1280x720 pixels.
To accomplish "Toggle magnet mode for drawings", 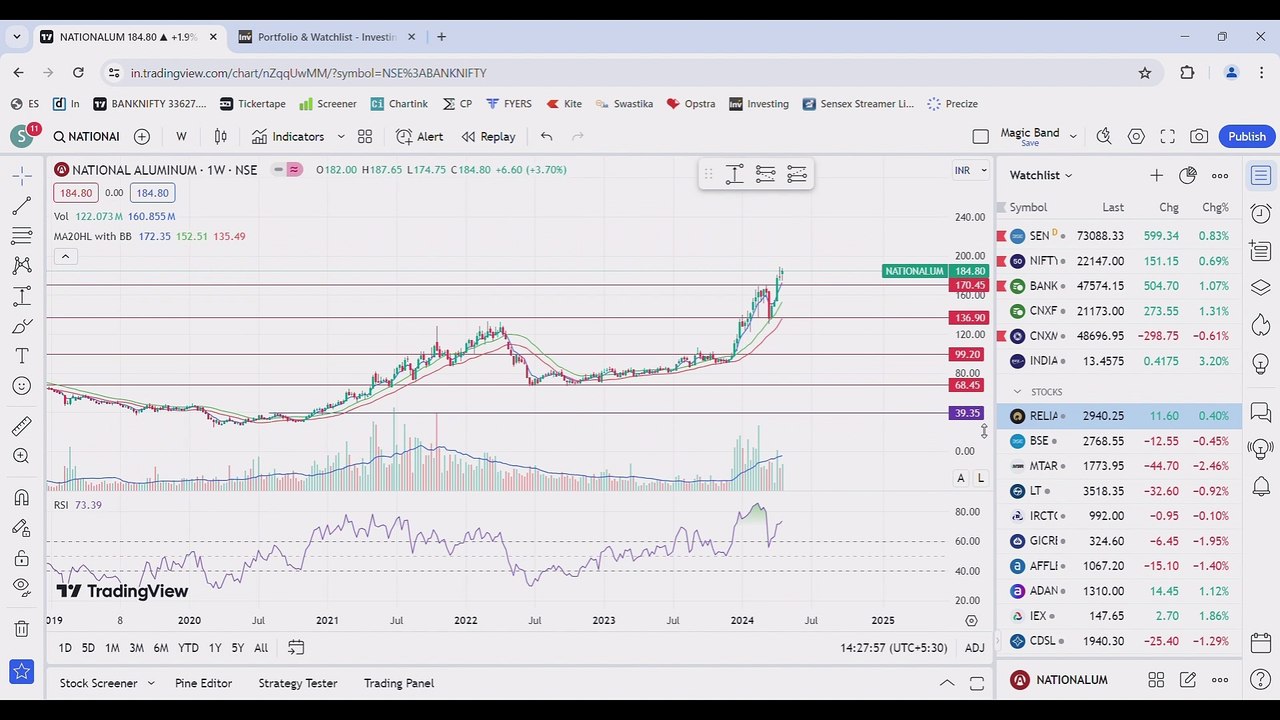I will point(21,498).
